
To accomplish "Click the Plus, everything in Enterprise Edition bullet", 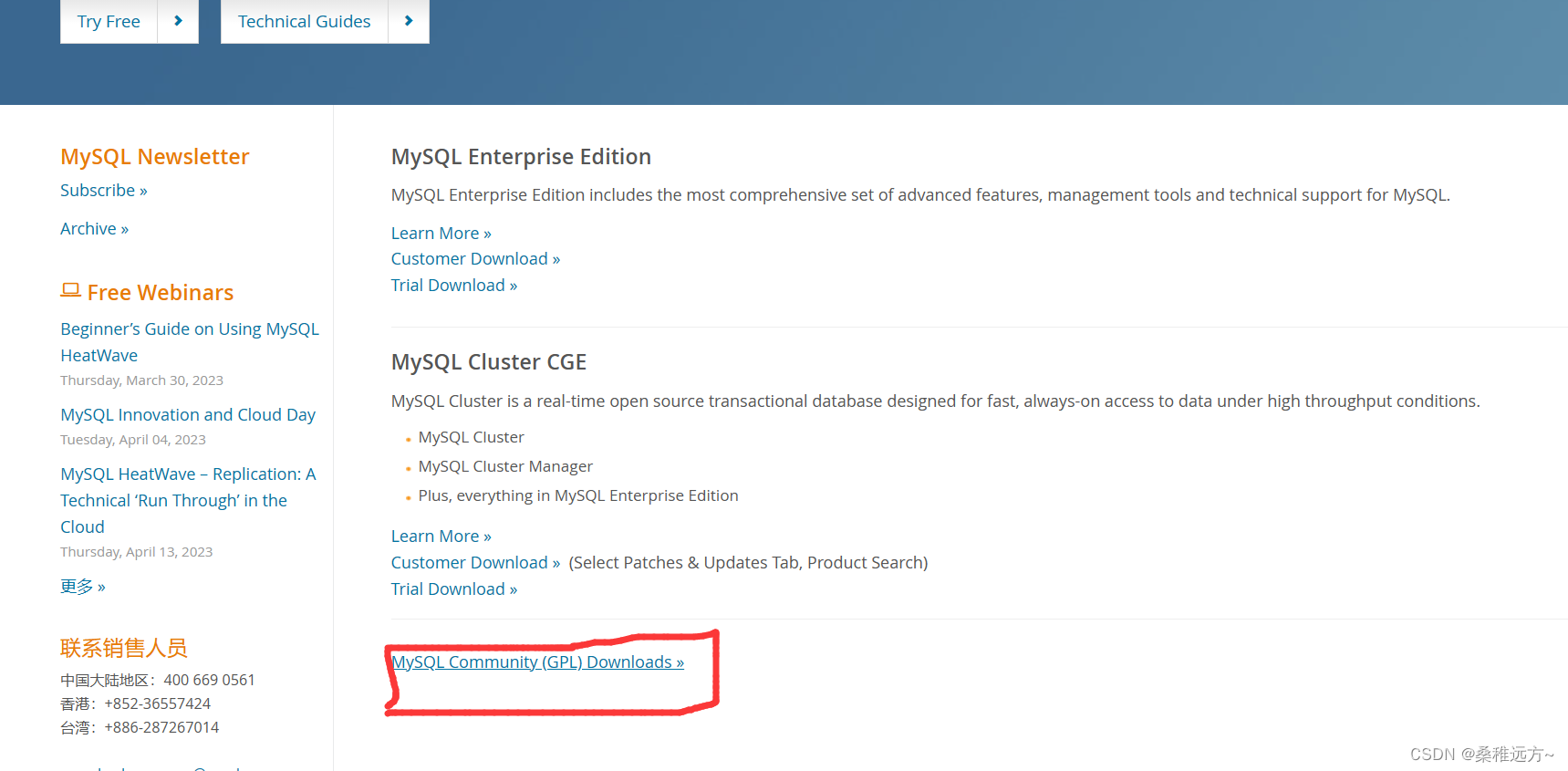I will point(578,495).
